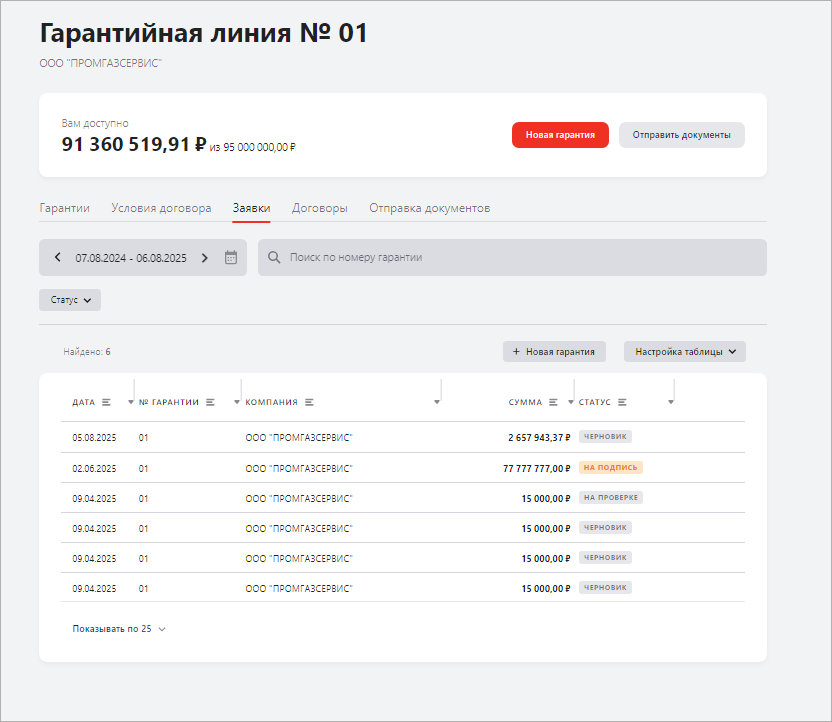This screenshot has width=832, height=722.
Task: Go to next date range arrow
Action: coord(205,258)
